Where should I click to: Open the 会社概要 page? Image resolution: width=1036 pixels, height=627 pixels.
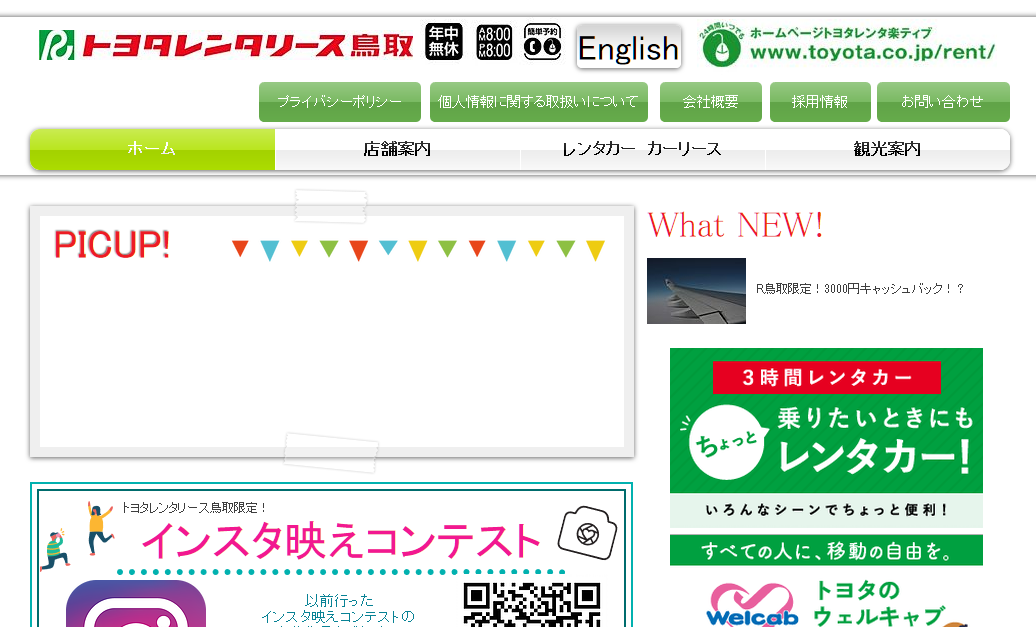pos(710,102)
